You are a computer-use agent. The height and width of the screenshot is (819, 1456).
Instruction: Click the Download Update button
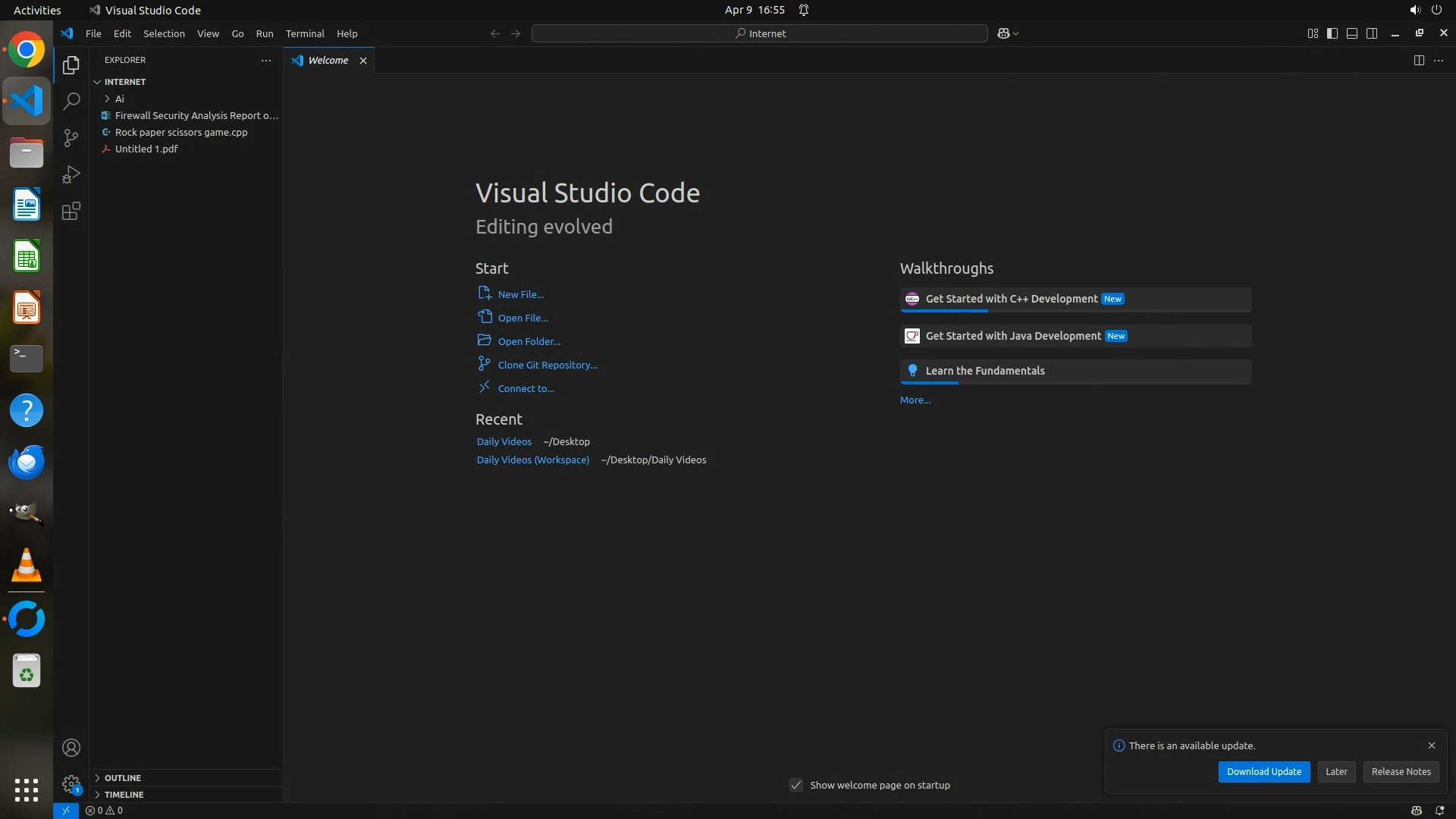1263,771
